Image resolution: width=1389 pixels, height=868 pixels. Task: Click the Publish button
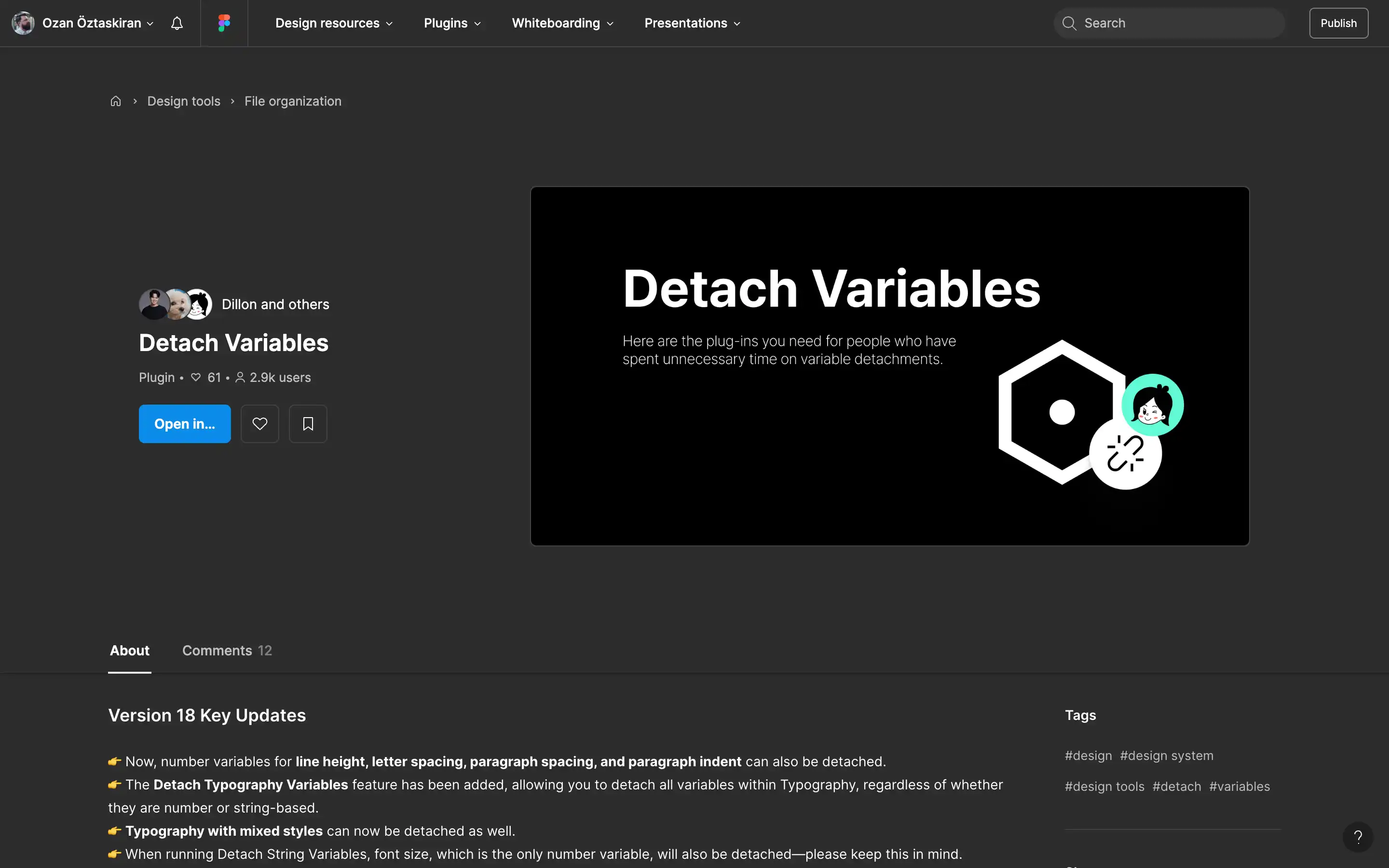click(x=1338, y=23)
